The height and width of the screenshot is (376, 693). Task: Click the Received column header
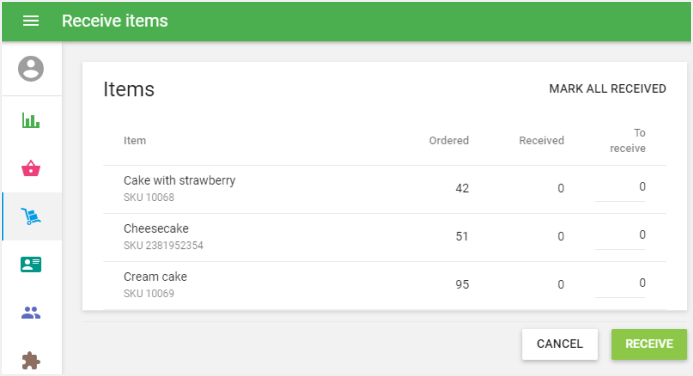pyautogui.click(x=541, y=141)
